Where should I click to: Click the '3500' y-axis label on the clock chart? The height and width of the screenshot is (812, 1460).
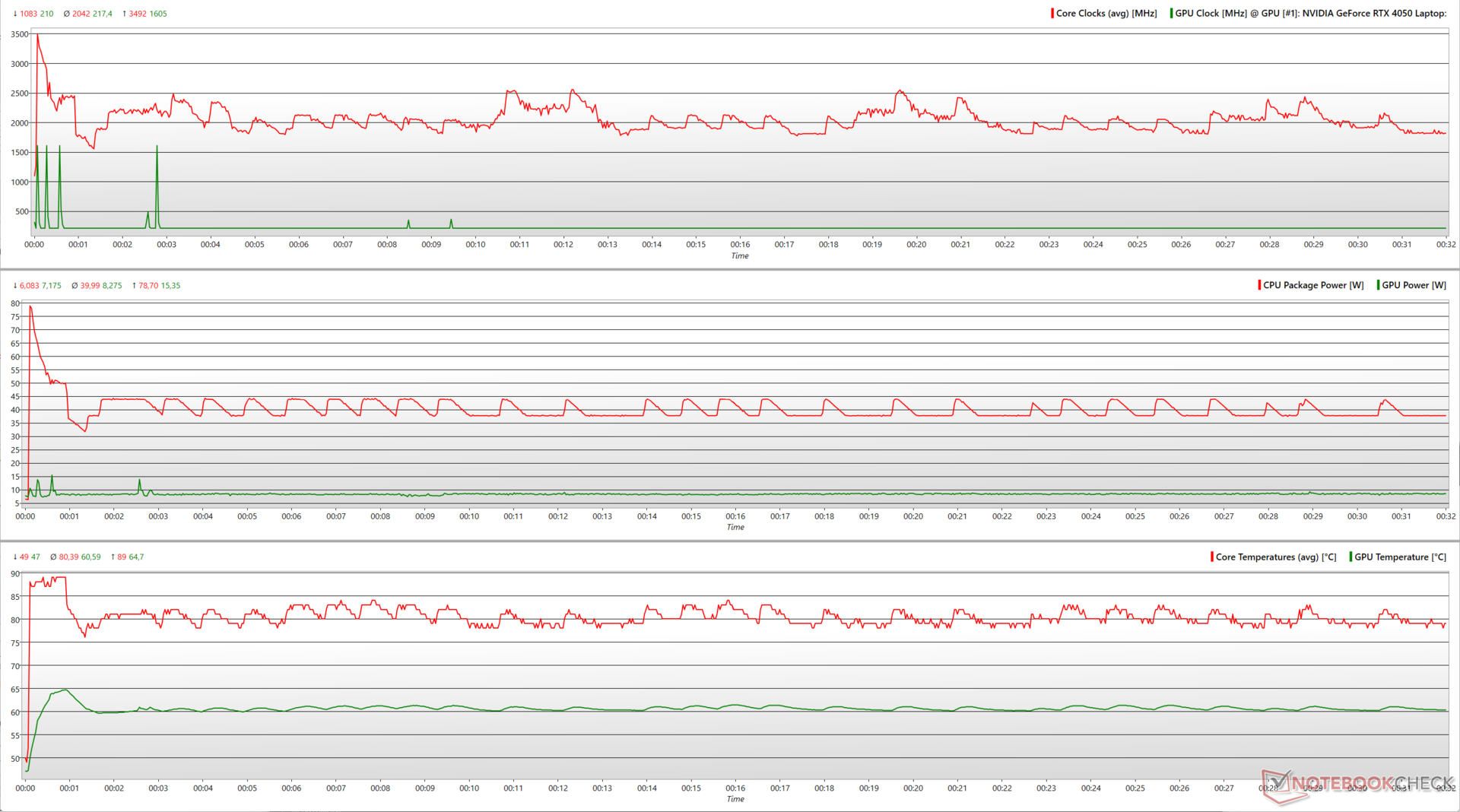pos(19,34)
